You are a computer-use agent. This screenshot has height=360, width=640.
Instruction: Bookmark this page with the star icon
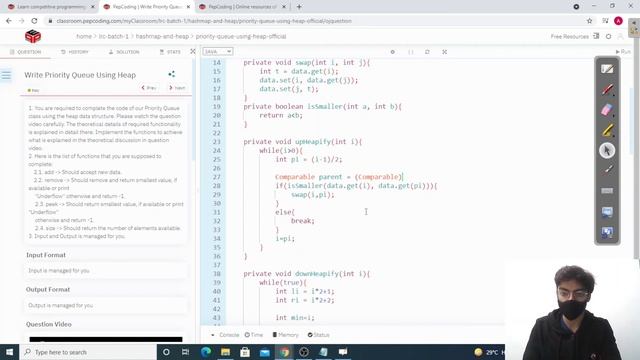(x=589, y=21)
